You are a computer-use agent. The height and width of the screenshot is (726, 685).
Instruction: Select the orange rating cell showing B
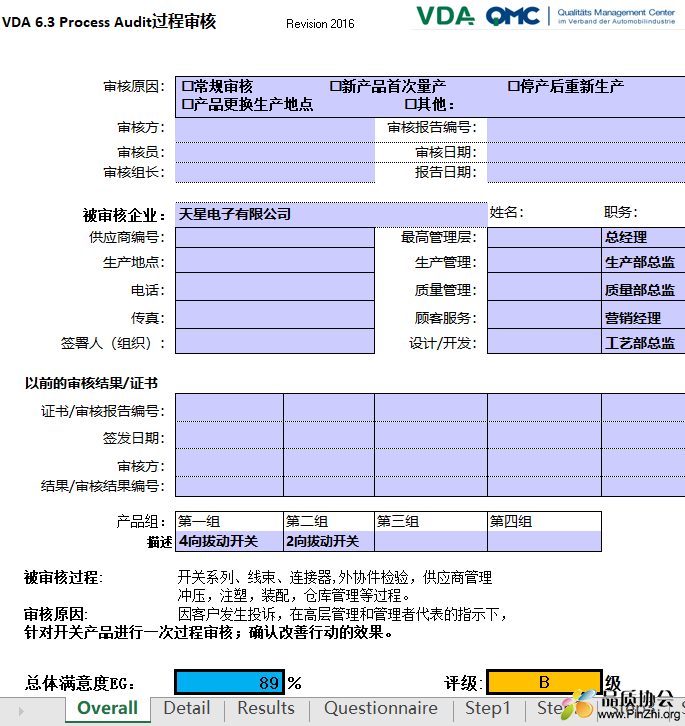[544, 682]
